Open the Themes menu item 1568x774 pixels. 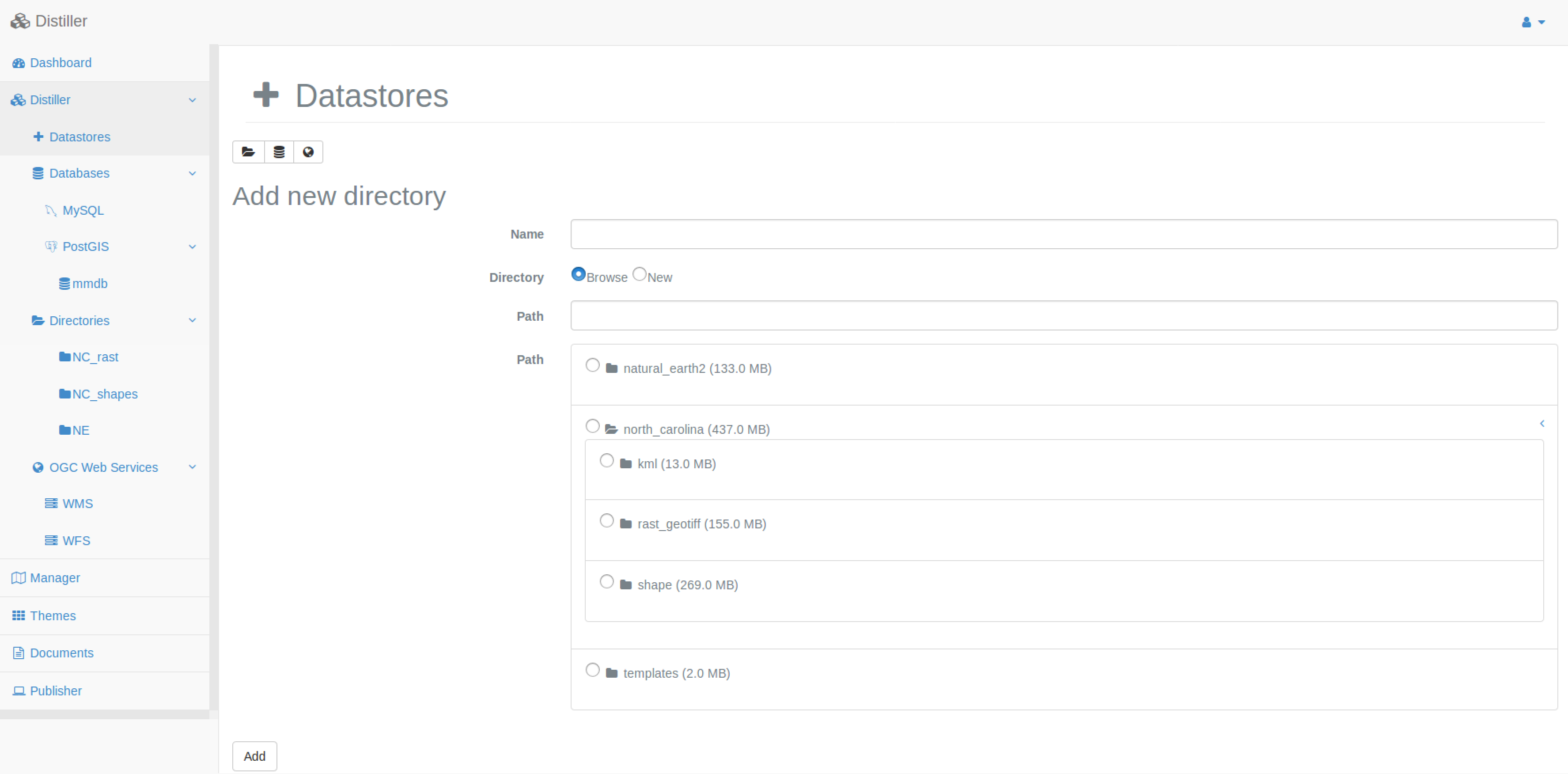[x=53, y=616]
